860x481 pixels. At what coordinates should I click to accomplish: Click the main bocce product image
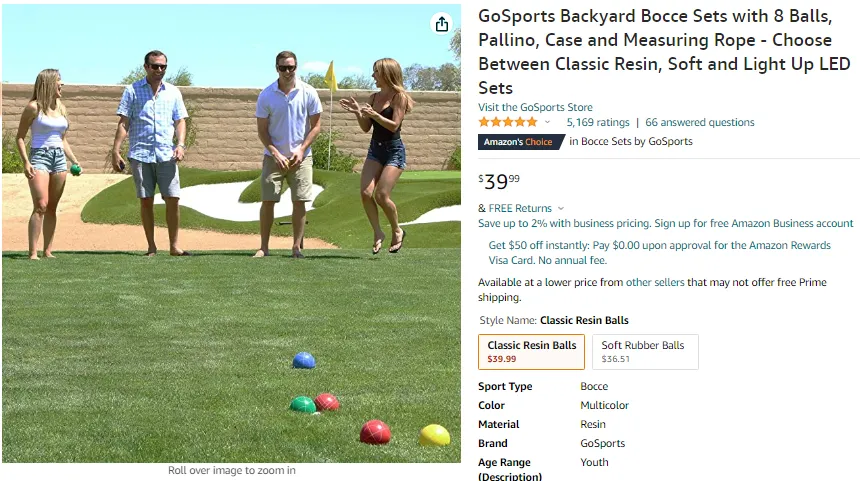tap(231, 234)
